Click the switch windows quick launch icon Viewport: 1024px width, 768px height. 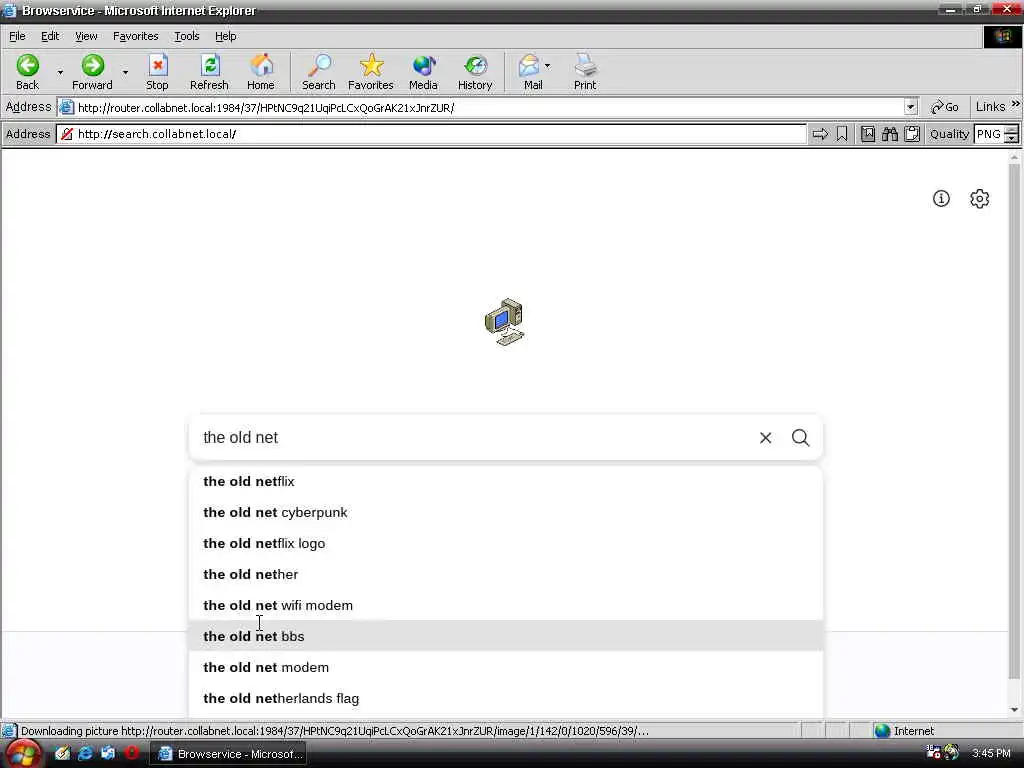pos(108,753)
